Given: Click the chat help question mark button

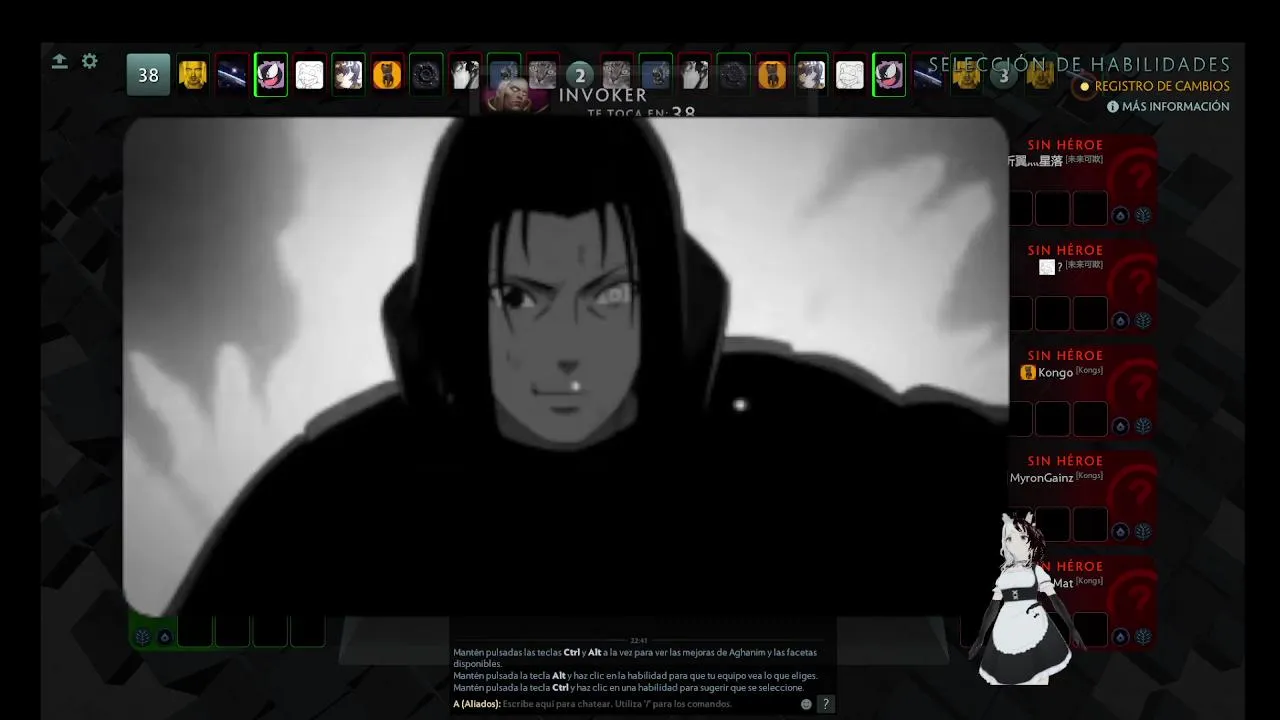Looking at the screenshot, I should tap(825, 704).
